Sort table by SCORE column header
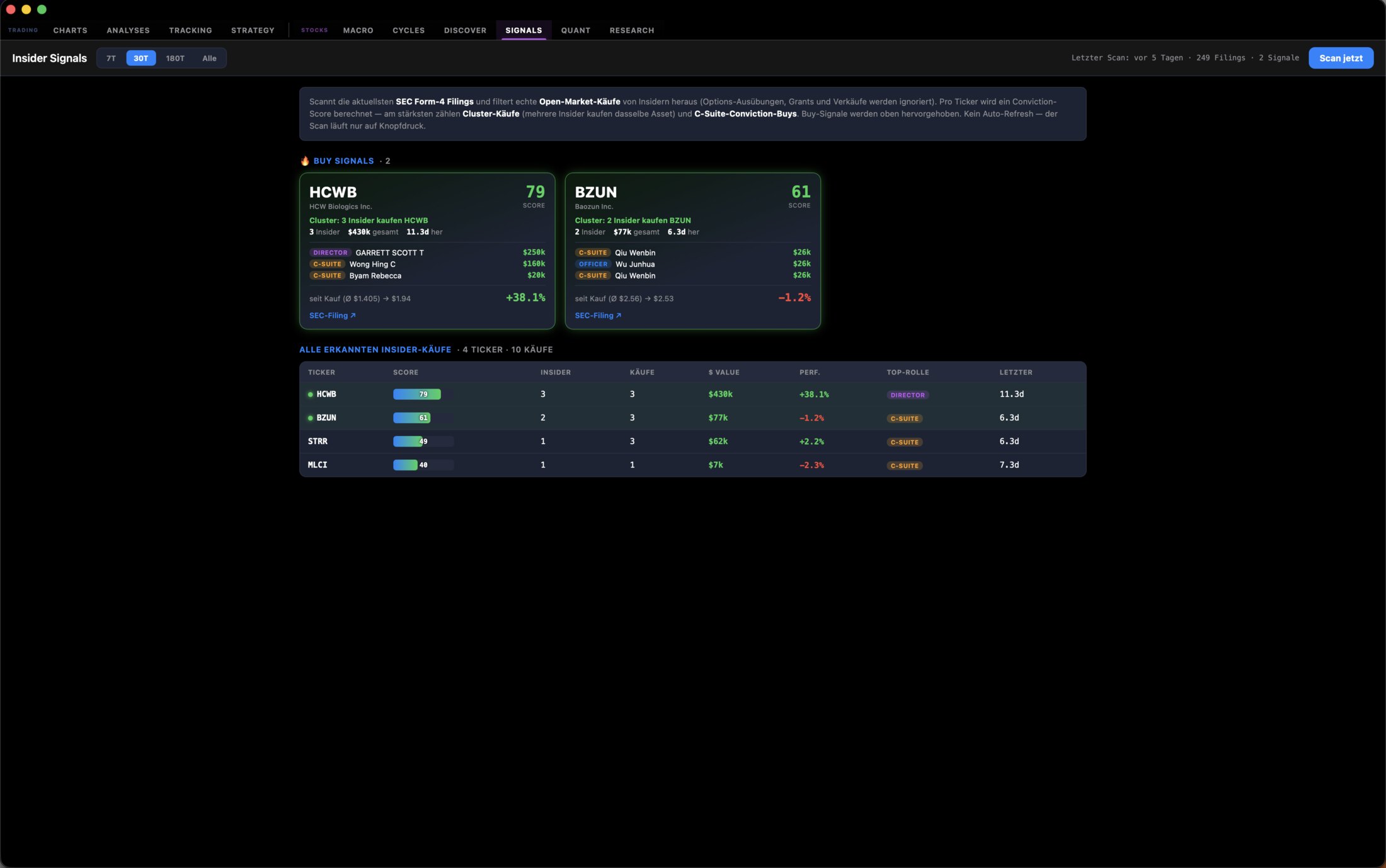1386x868 pixels. (x=406, y=372)
